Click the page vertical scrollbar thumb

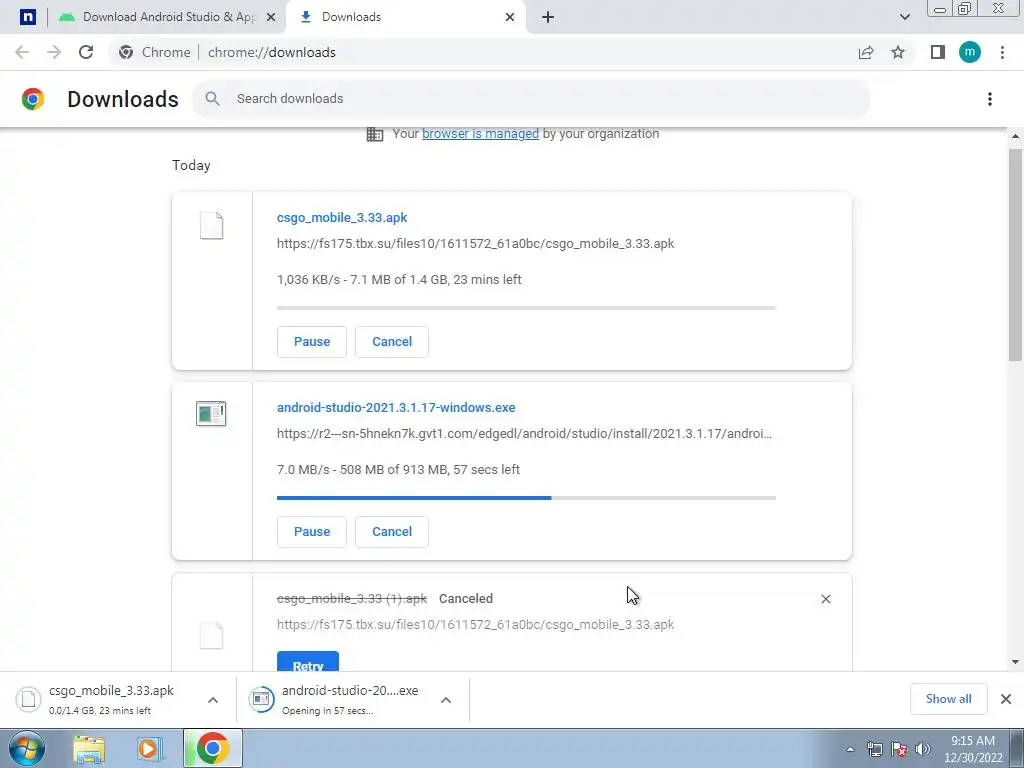pyautogui.click(x=1015, y=255)
